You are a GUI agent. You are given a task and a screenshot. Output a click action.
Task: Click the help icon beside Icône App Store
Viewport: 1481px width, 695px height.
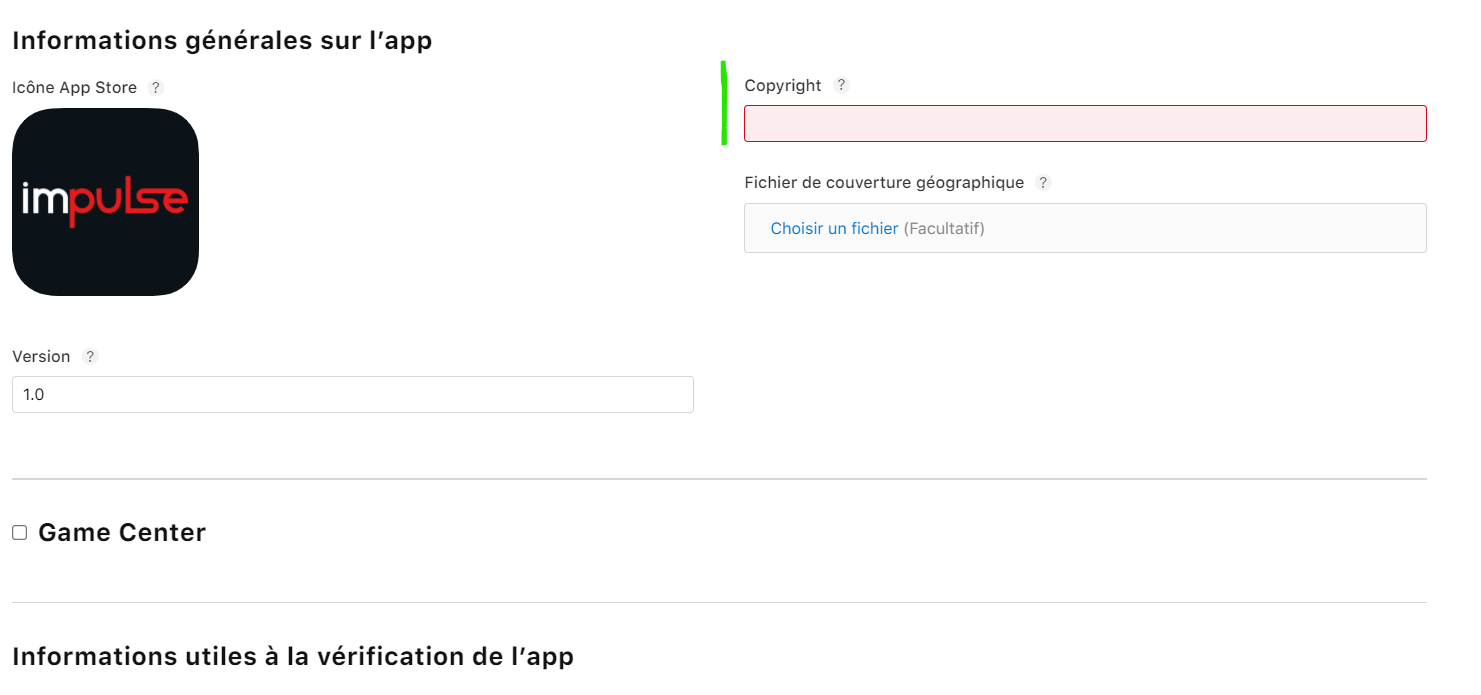click(155, 88)
